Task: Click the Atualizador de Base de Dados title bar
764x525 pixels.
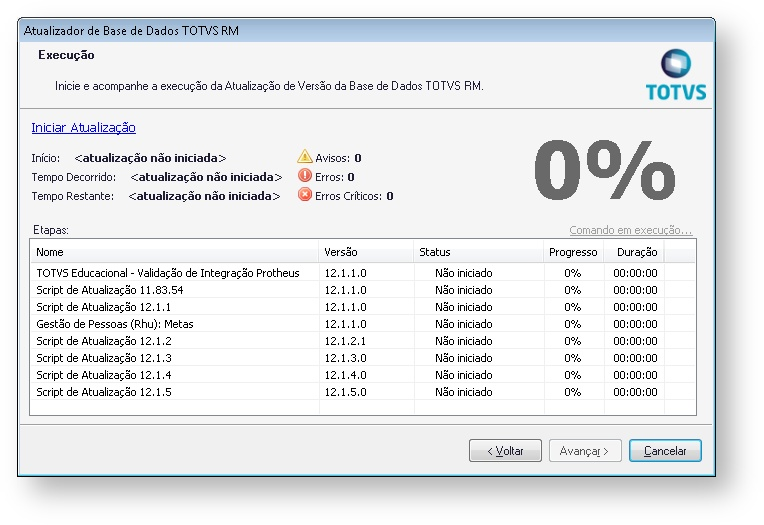Action: (366, 31)
